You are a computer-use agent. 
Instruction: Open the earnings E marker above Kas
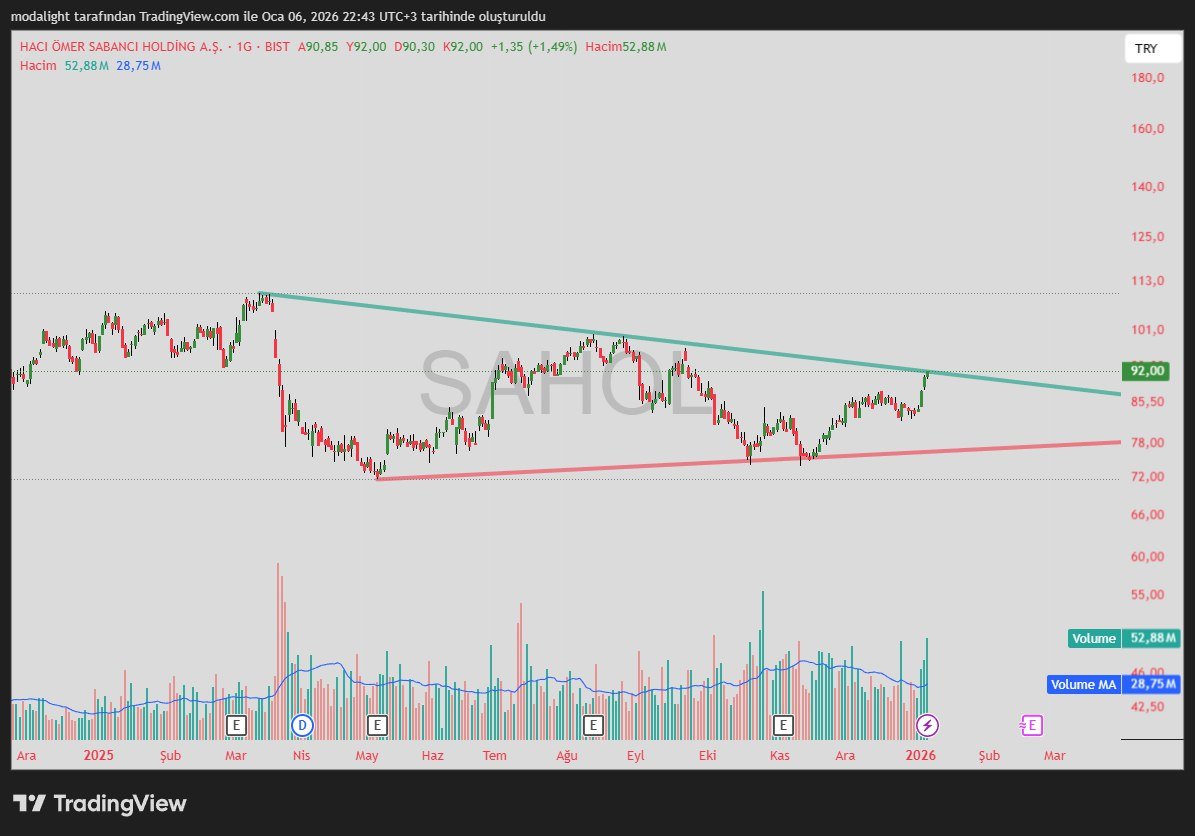[x=783, y=725]
